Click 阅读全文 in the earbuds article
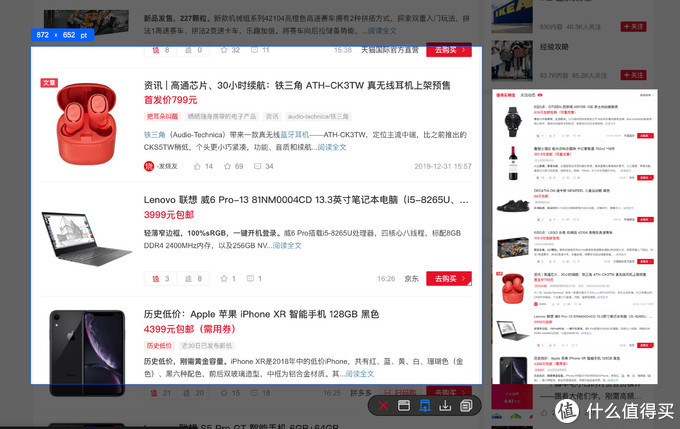 pos(332,147)
